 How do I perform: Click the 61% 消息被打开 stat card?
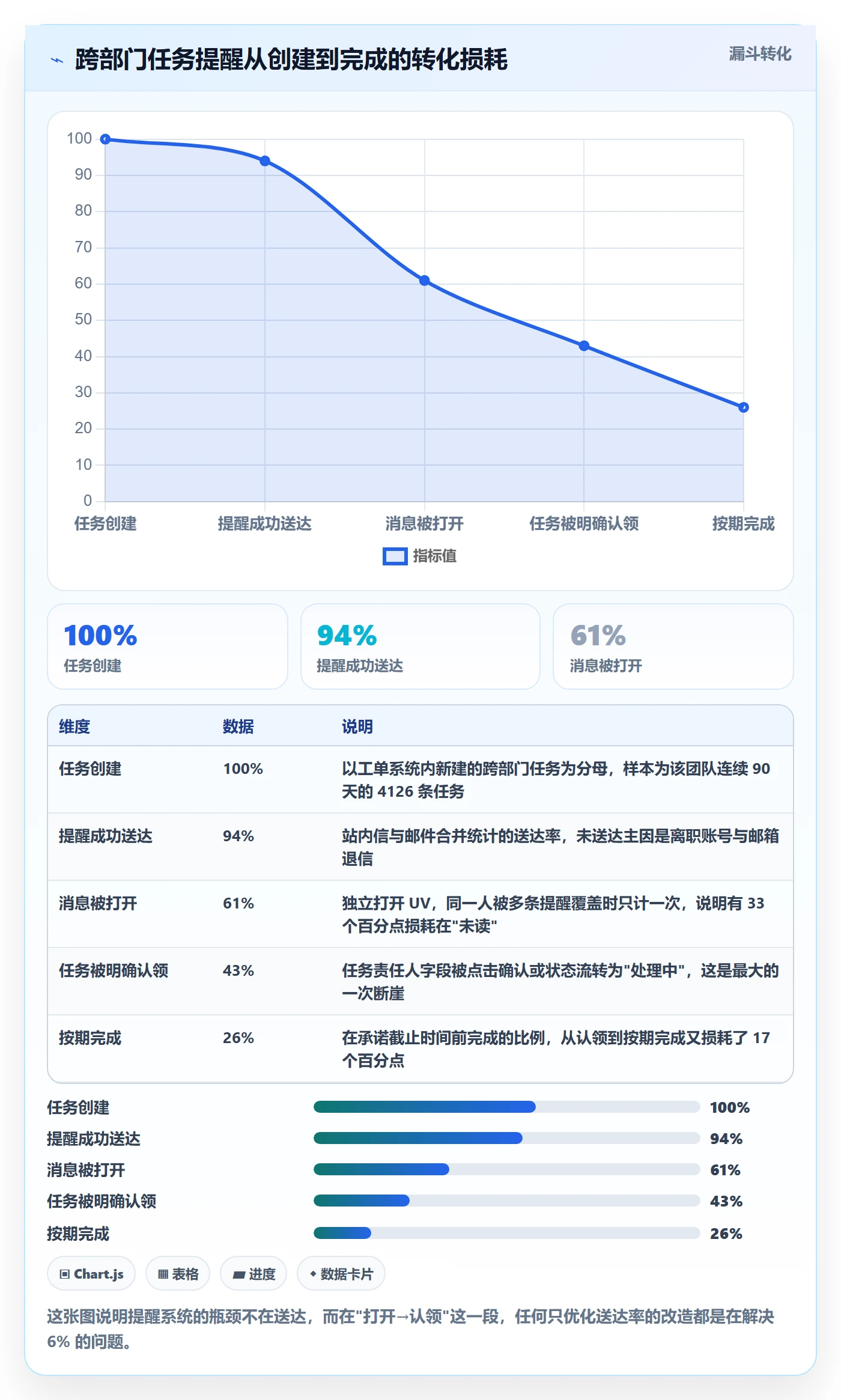673,647
